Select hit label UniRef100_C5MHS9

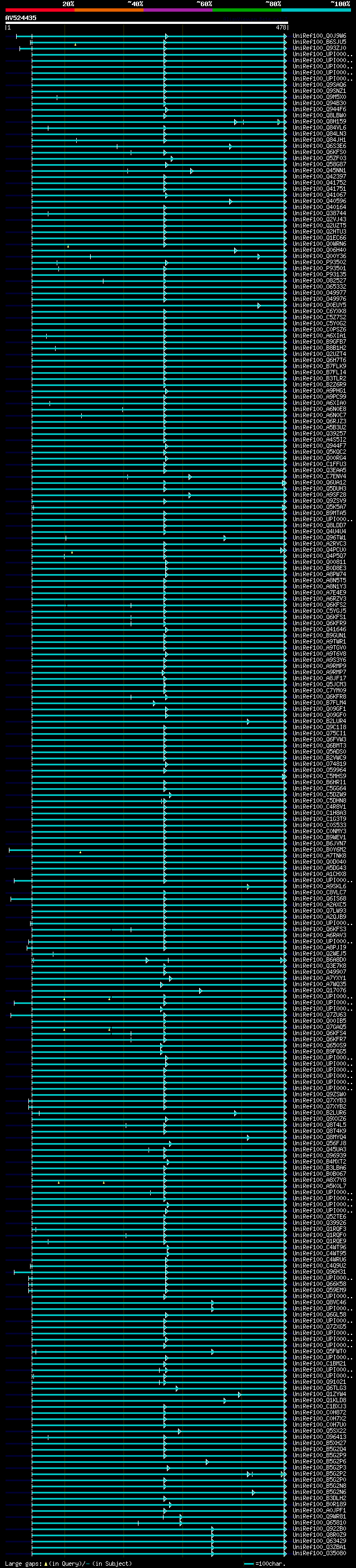click(x=319, y=776)
